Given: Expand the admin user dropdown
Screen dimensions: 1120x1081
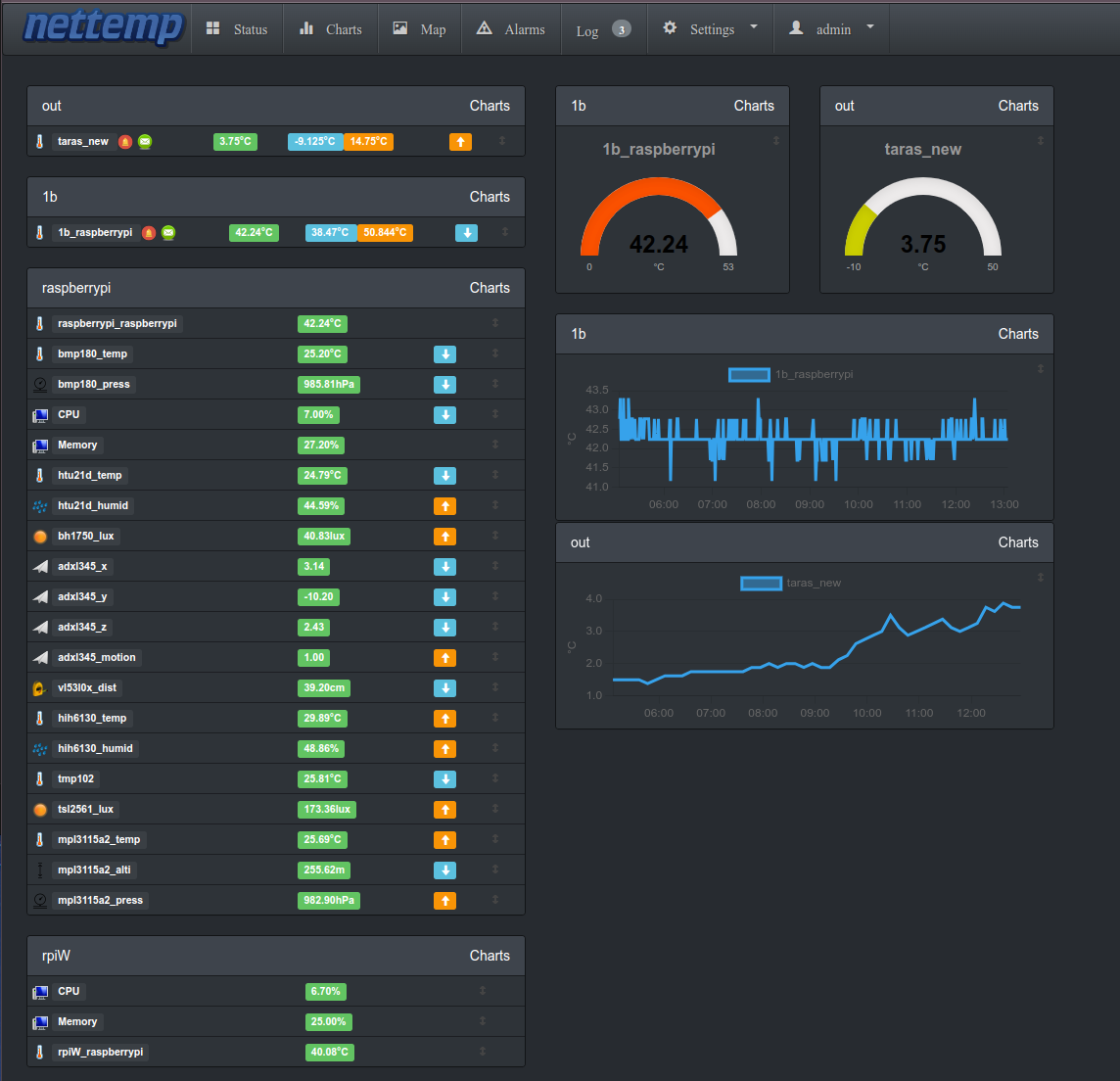Looking at the screenshot, I should [x=831, y=29].
